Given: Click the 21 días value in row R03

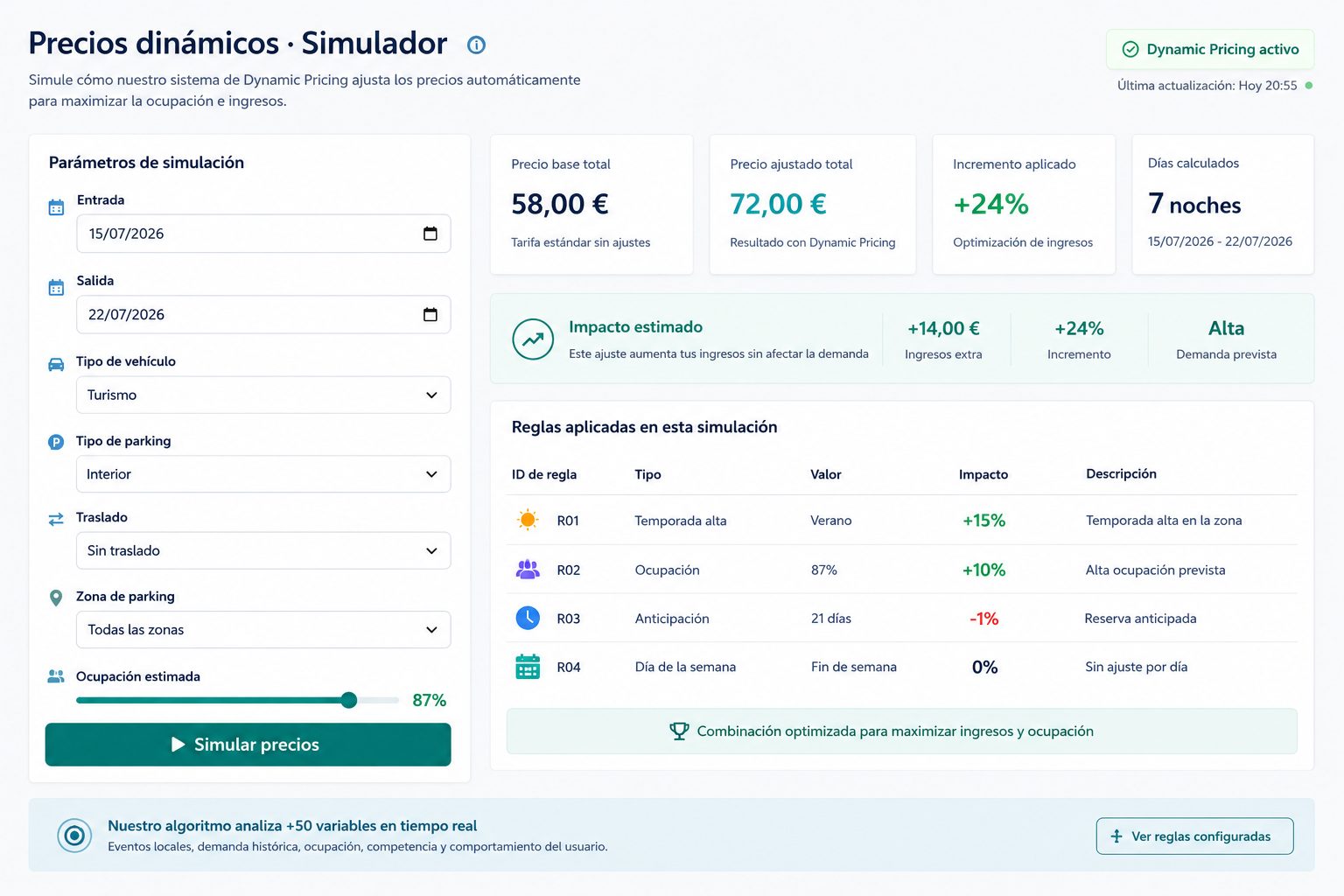Looking at the screenshot, I should tap(831, 619).
